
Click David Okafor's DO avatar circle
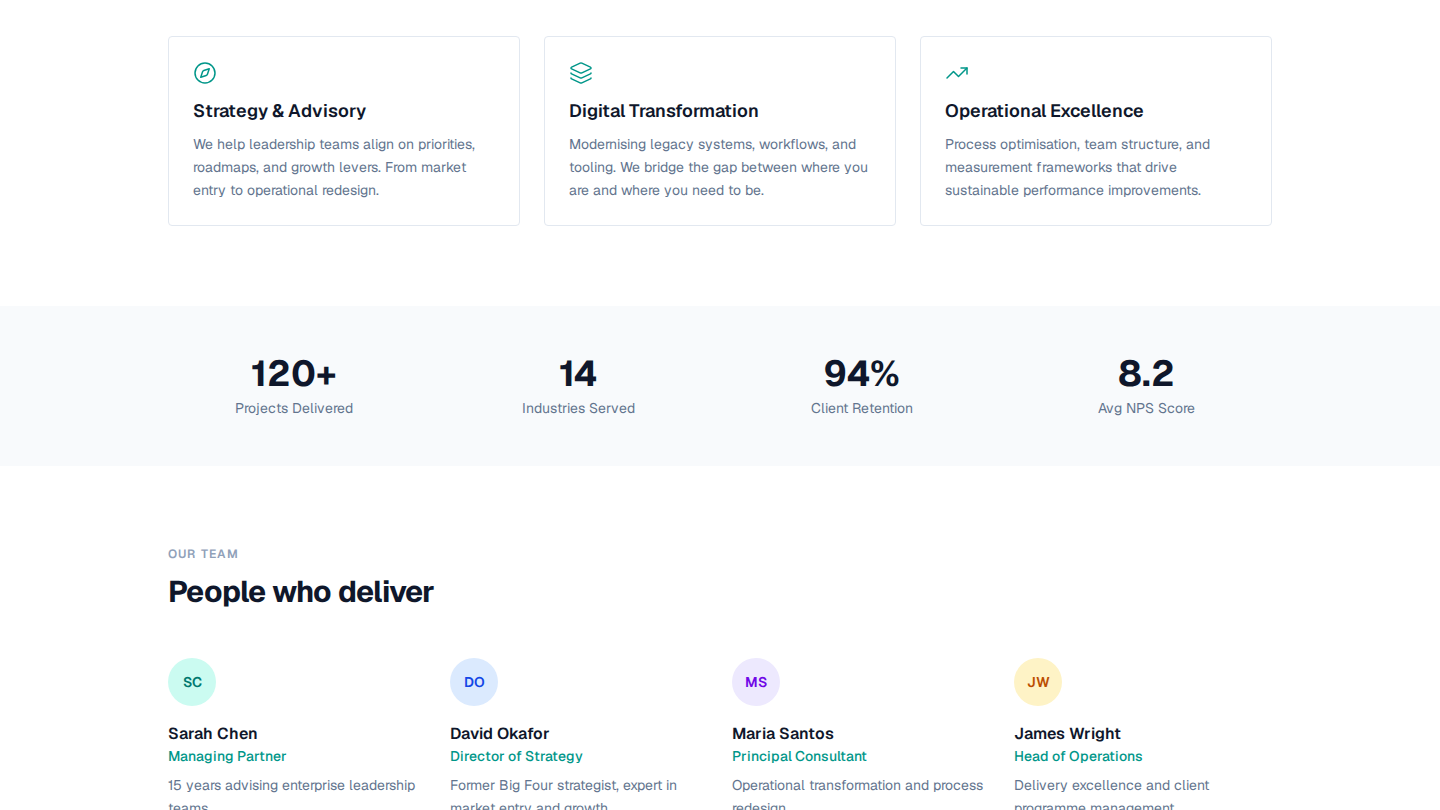(474, 681)
